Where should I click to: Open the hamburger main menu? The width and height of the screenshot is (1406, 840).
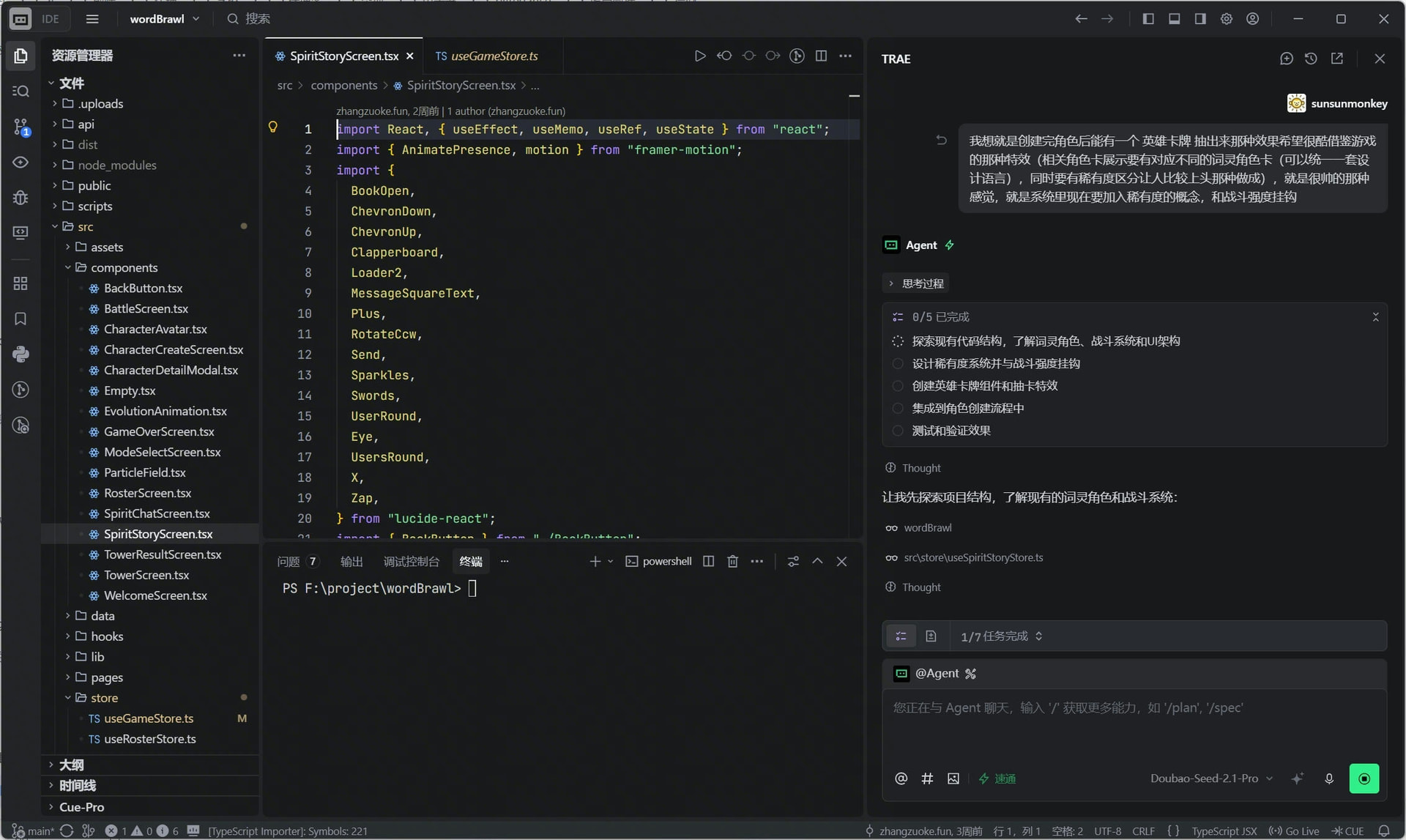coord(92,19)
